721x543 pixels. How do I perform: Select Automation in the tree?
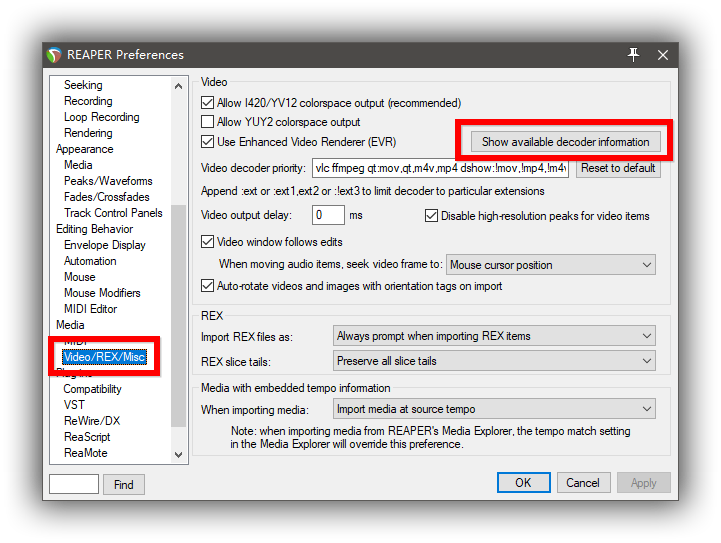pos(90,261)
